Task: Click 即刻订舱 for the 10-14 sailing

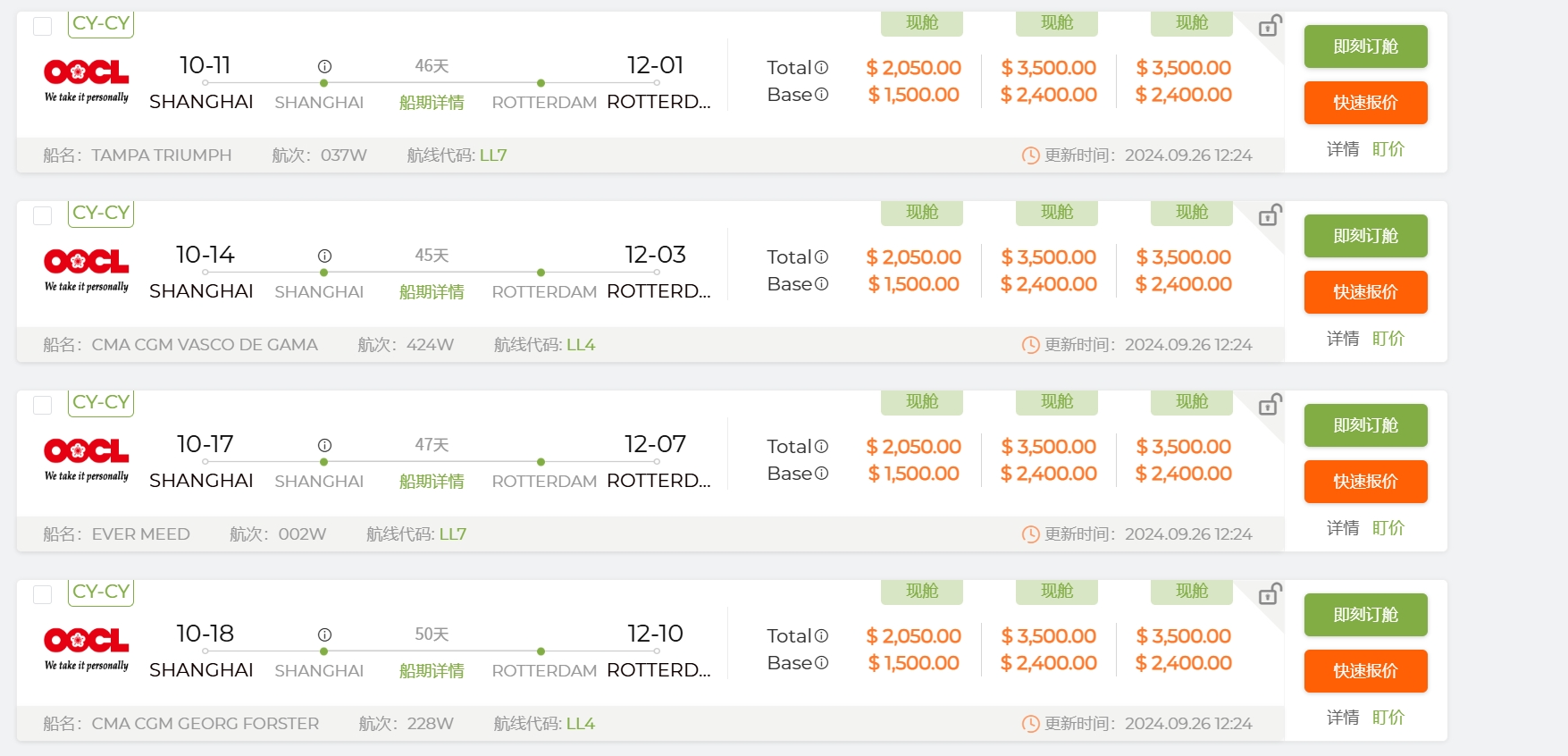Action: (1365, 236)
